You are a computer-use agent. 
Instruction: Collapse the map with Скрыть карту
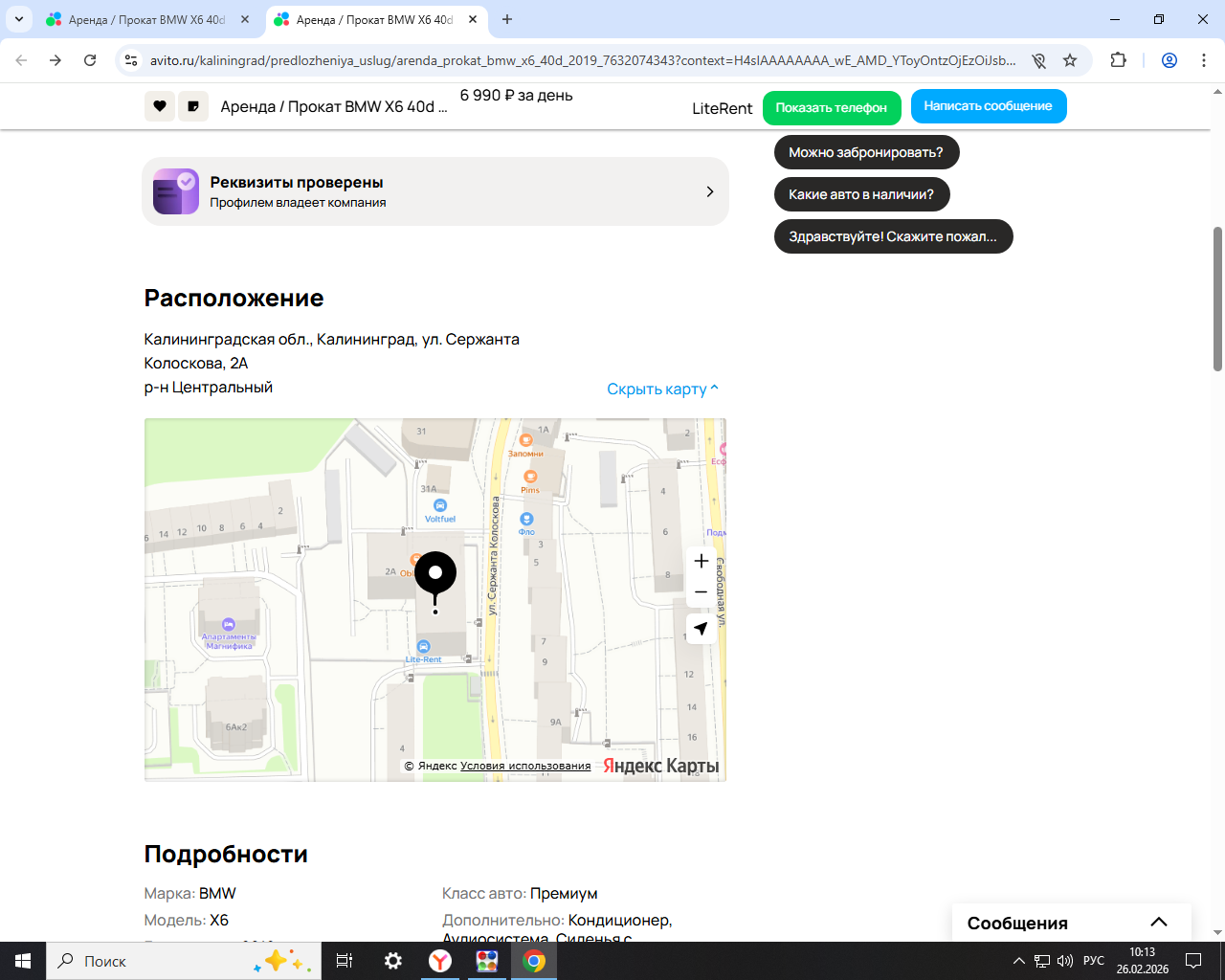[662, 389]
